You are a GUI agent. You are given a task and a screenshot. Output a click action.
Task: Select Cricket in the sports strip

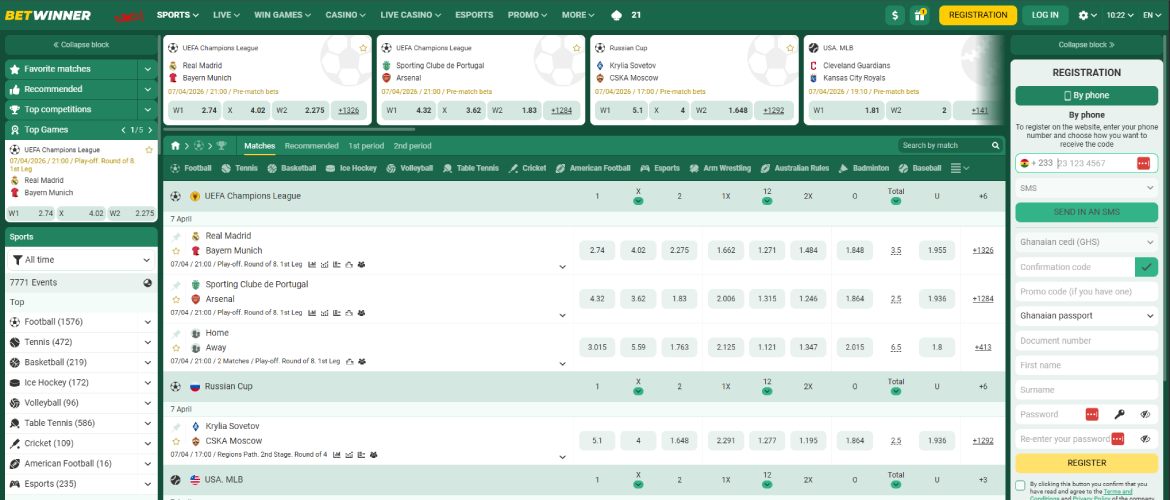click(527, 169)
